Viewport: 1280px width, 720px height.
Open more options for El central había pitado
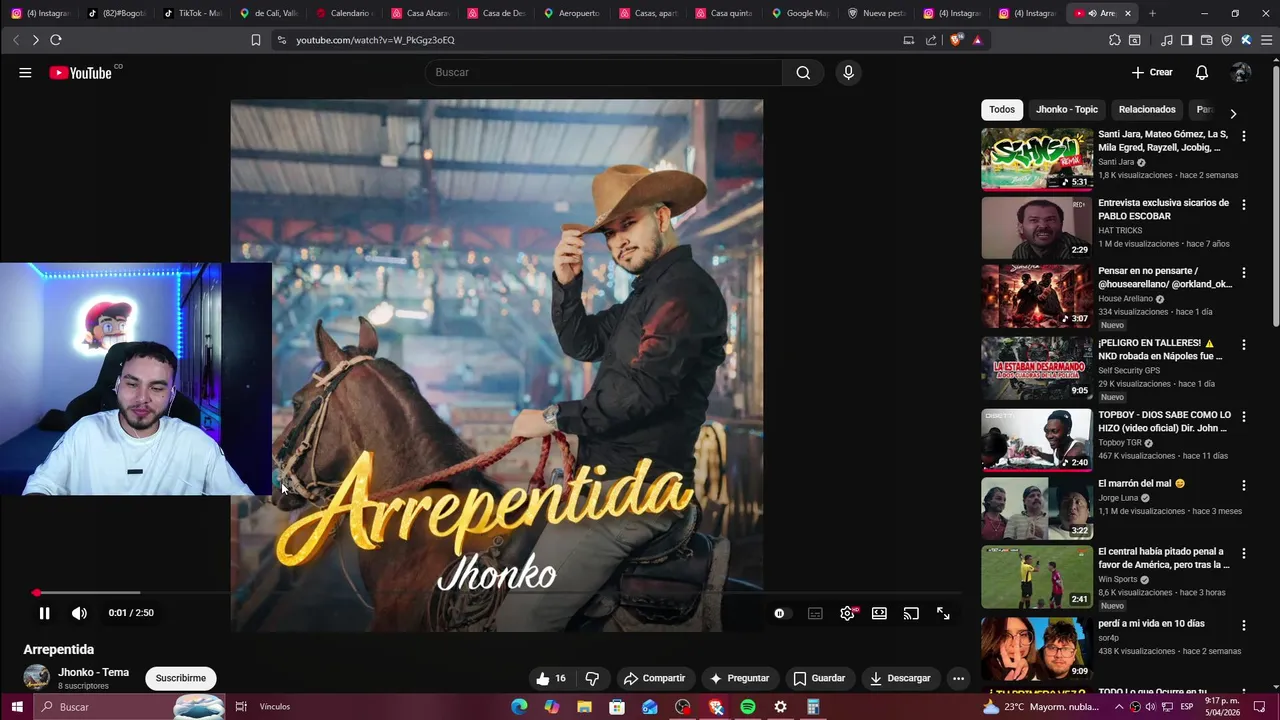[x=1244, y=553]
